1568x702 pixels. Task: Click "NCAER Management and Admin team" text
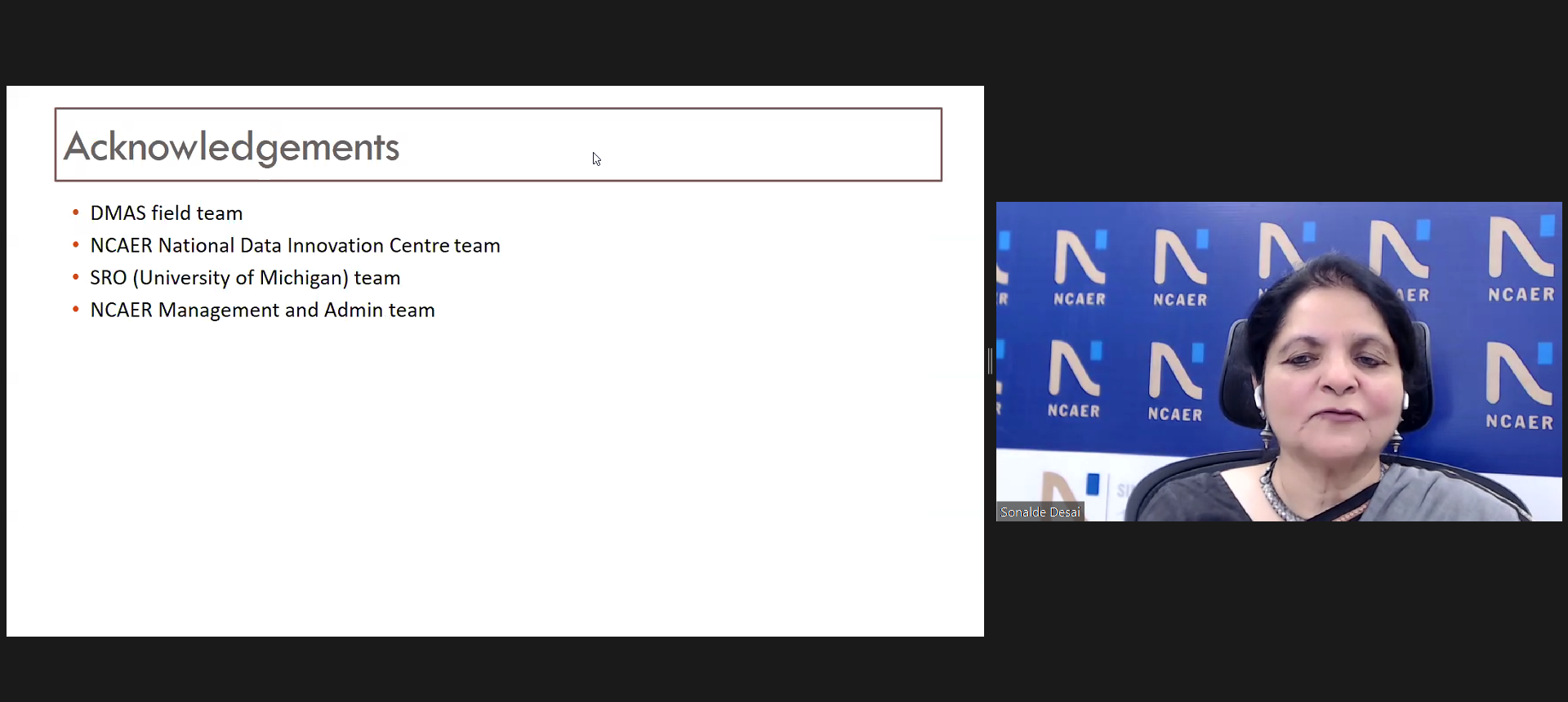point(262,311)
